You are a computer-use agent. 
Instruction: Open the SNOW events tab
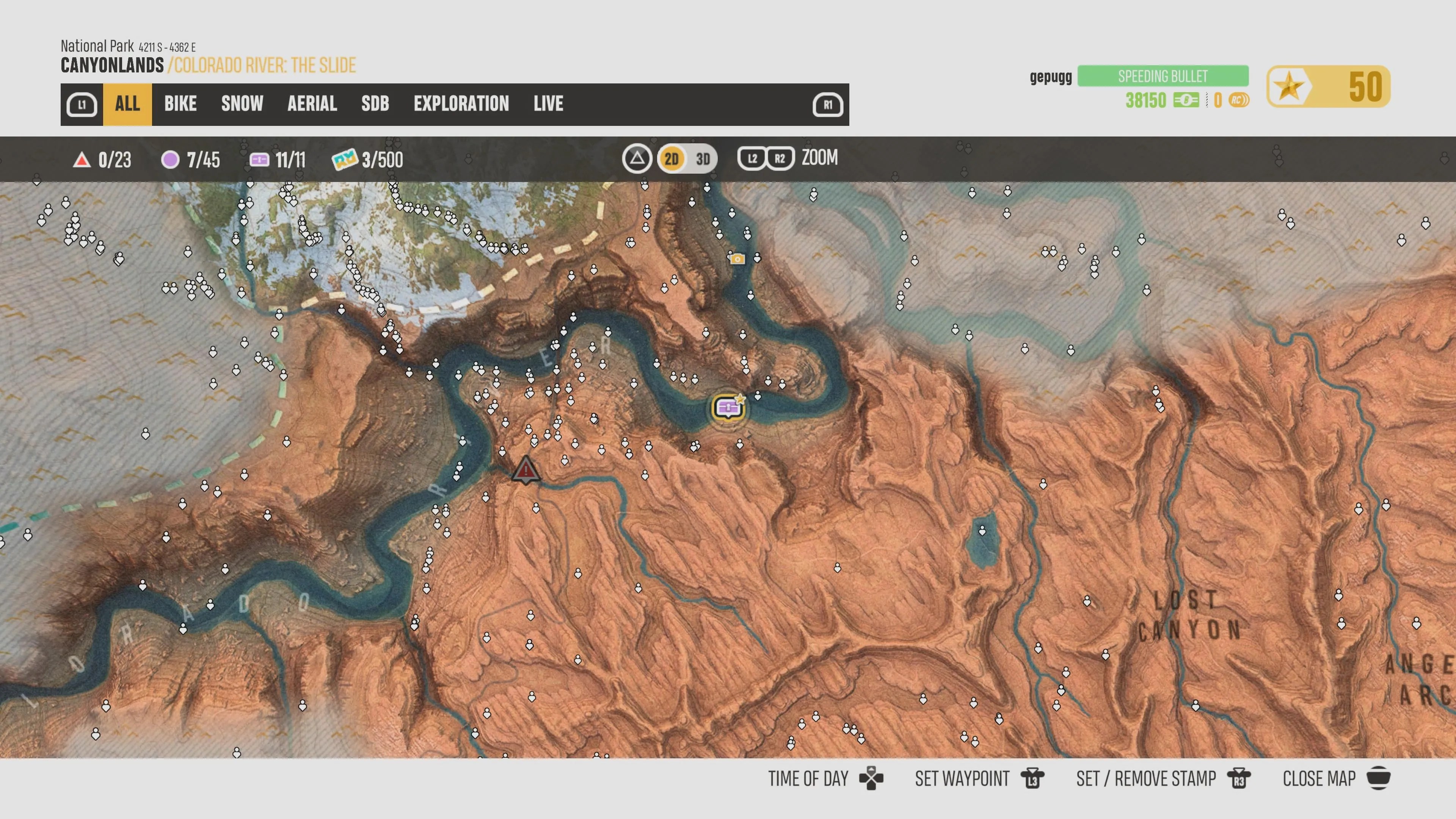pyautogui.click(x=242, y=104)
